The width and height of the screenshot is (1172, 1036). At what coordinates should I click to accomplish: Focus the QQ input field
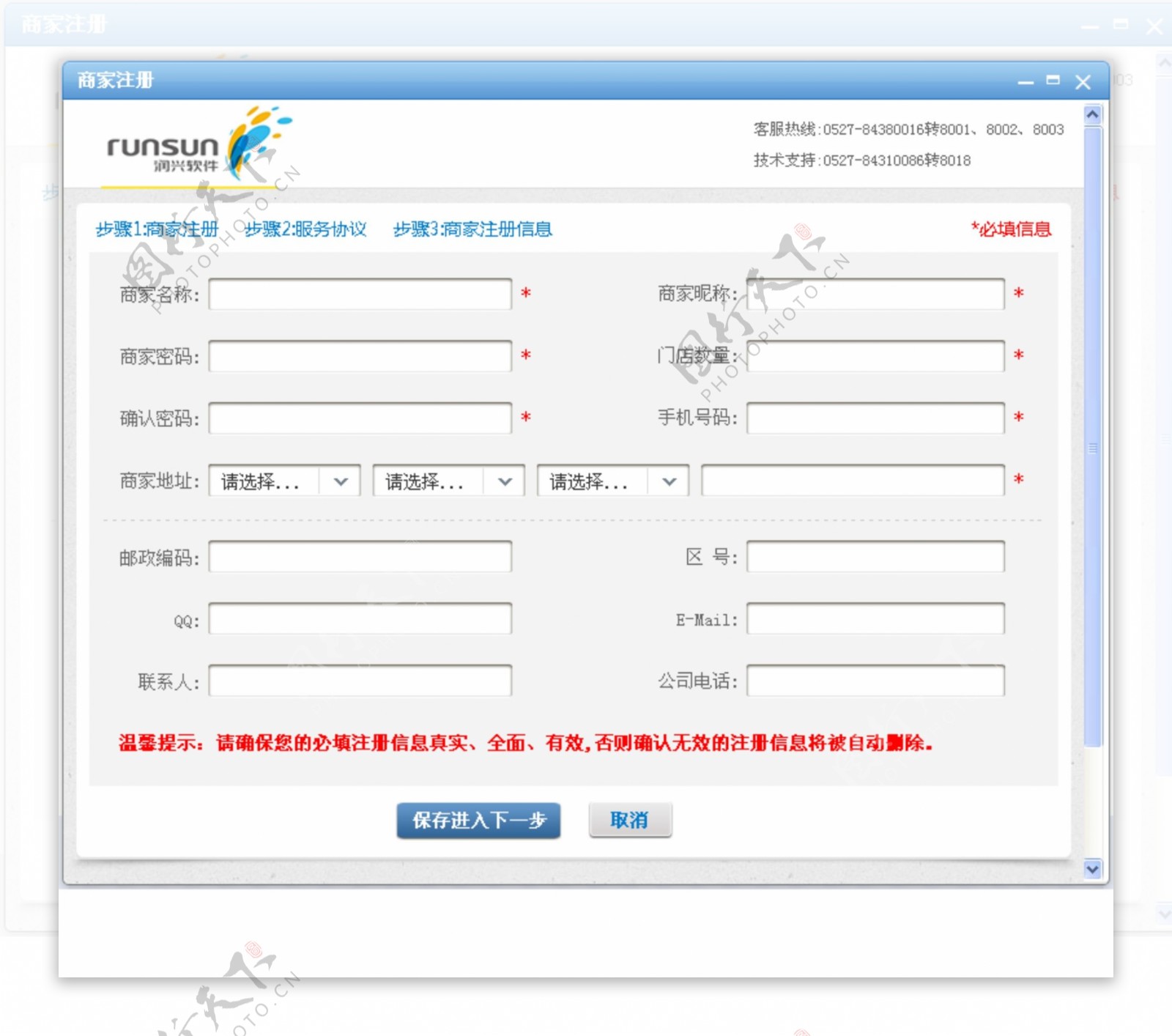360,619
